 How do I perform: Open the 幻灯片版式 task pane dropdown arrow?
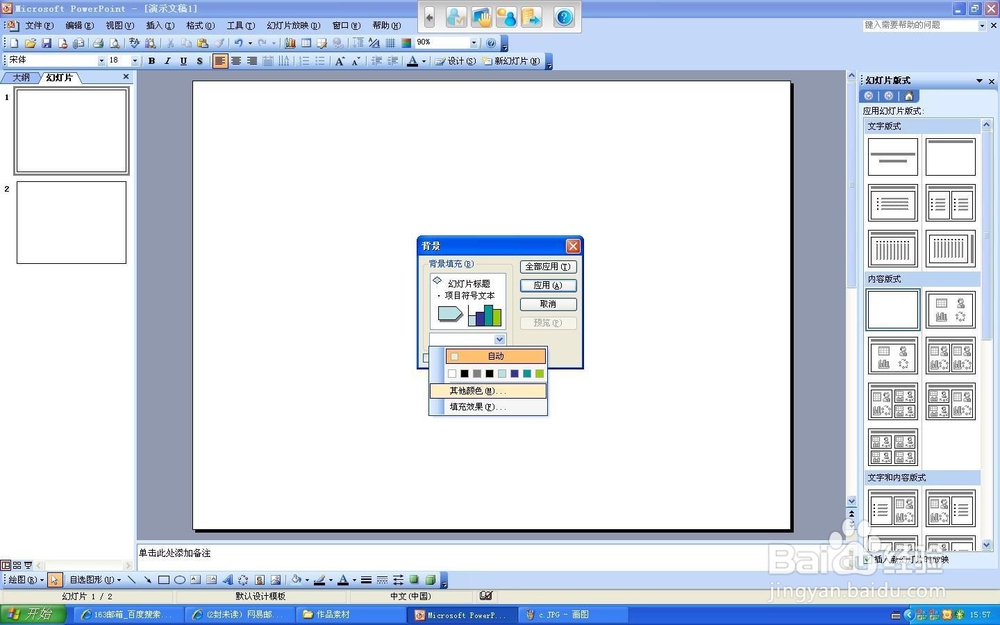click(x=980, y=80)
